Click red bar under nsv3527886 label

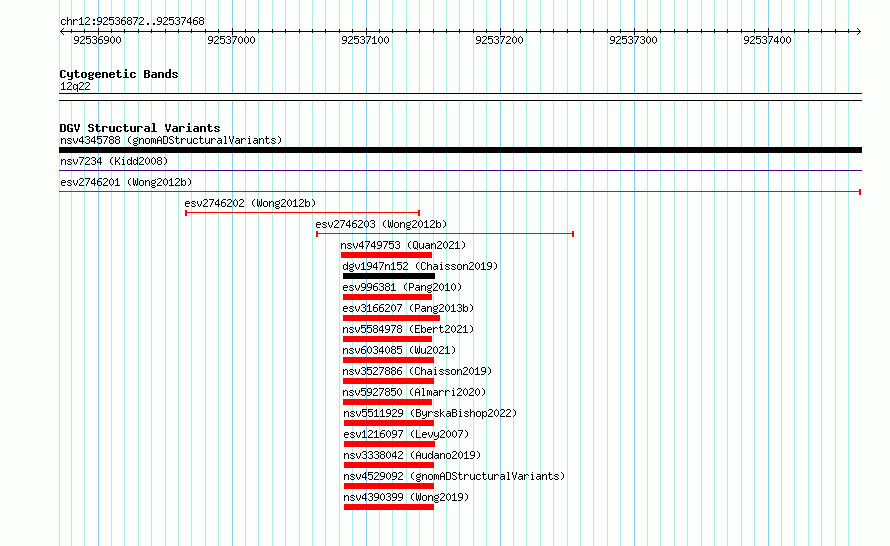coord(388,381)
